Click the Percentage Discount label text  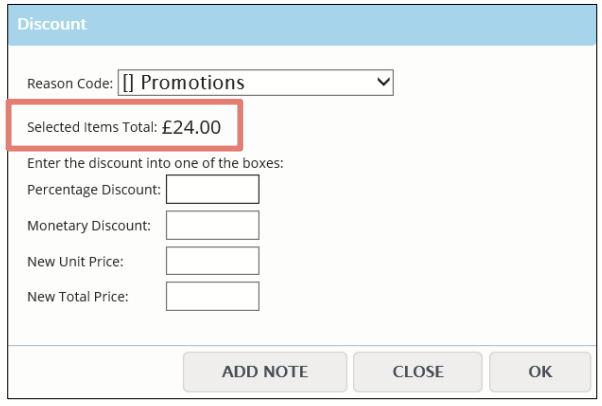click(x=94, y=190)
